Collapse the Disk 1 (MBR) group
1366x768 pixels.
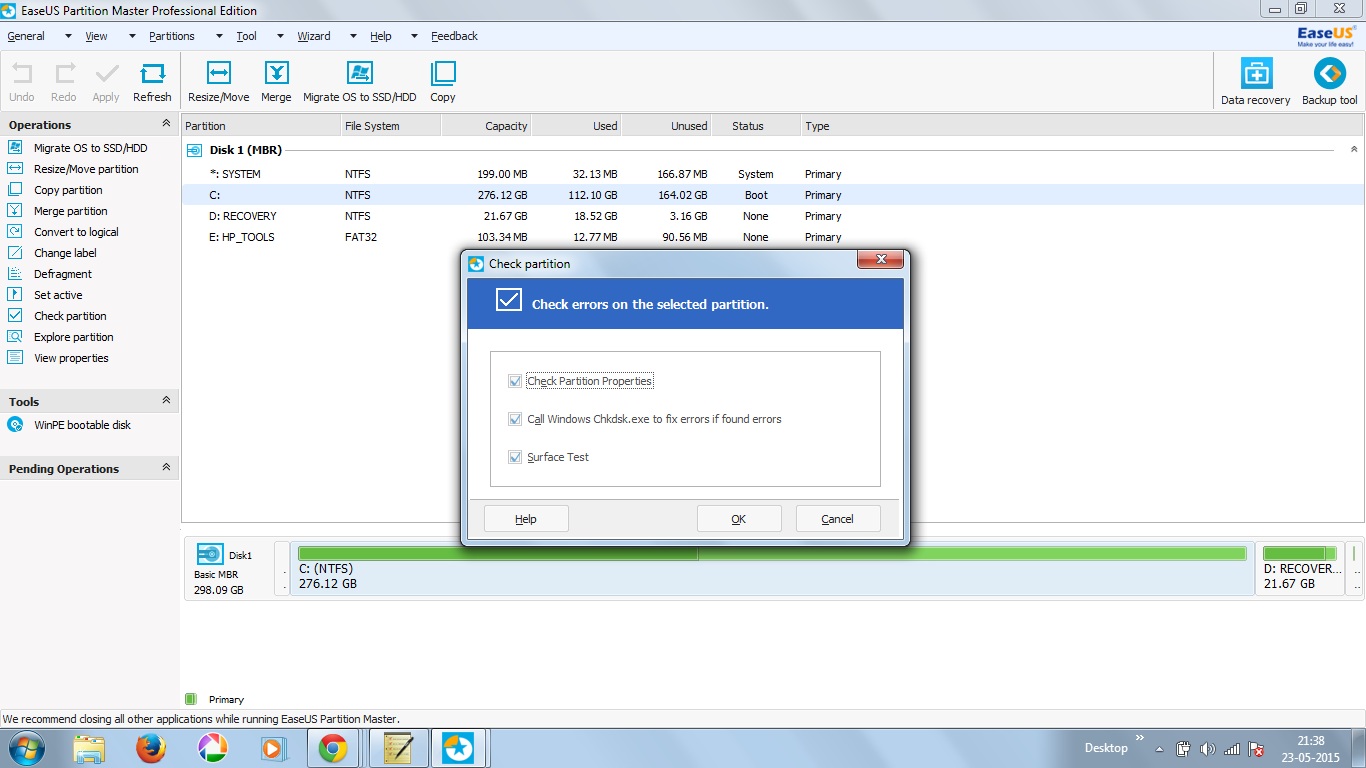(1354, 149)
